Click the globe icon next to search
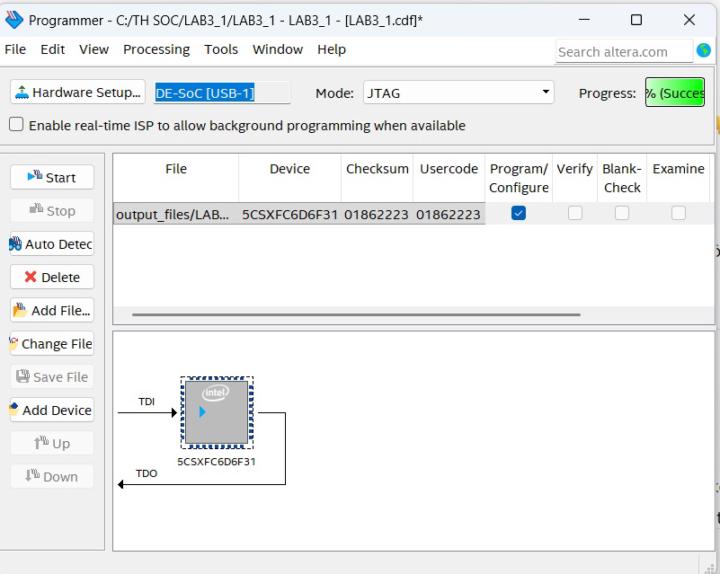The width and height of the screenshot is (720, 574). click(703, 51)
